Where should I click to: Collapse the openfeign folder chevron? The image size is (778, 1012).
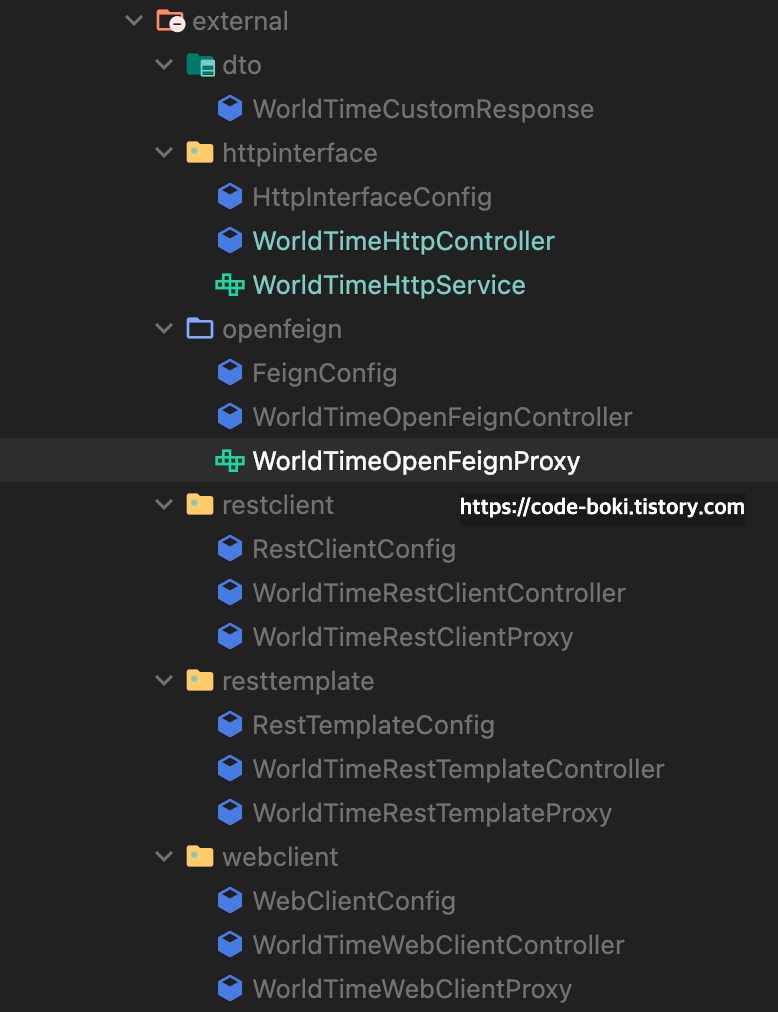[x=165, y=329]
